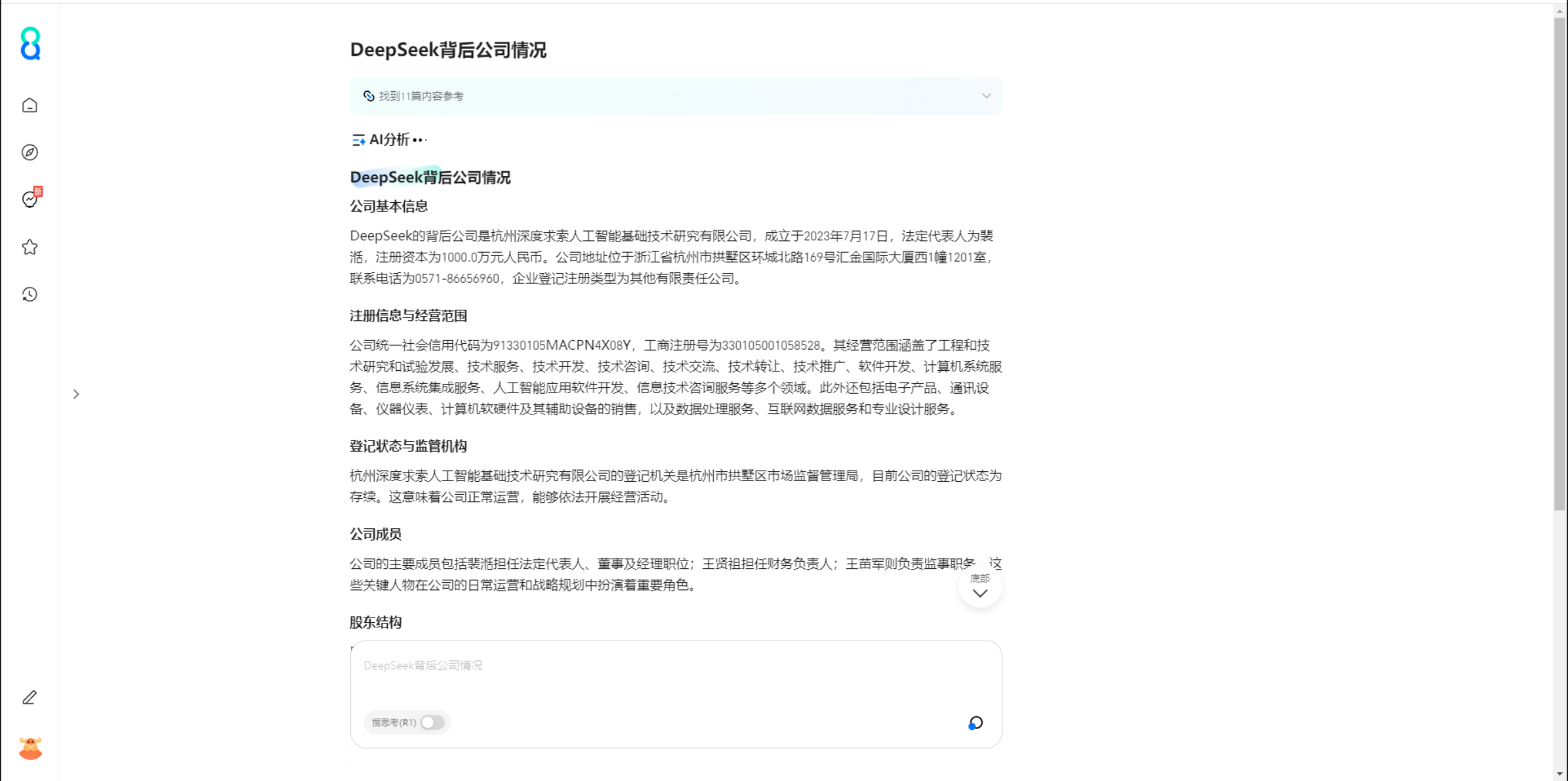Click the scrollbar up arrow
The image size is (1568, 781).
(1560, 11)
